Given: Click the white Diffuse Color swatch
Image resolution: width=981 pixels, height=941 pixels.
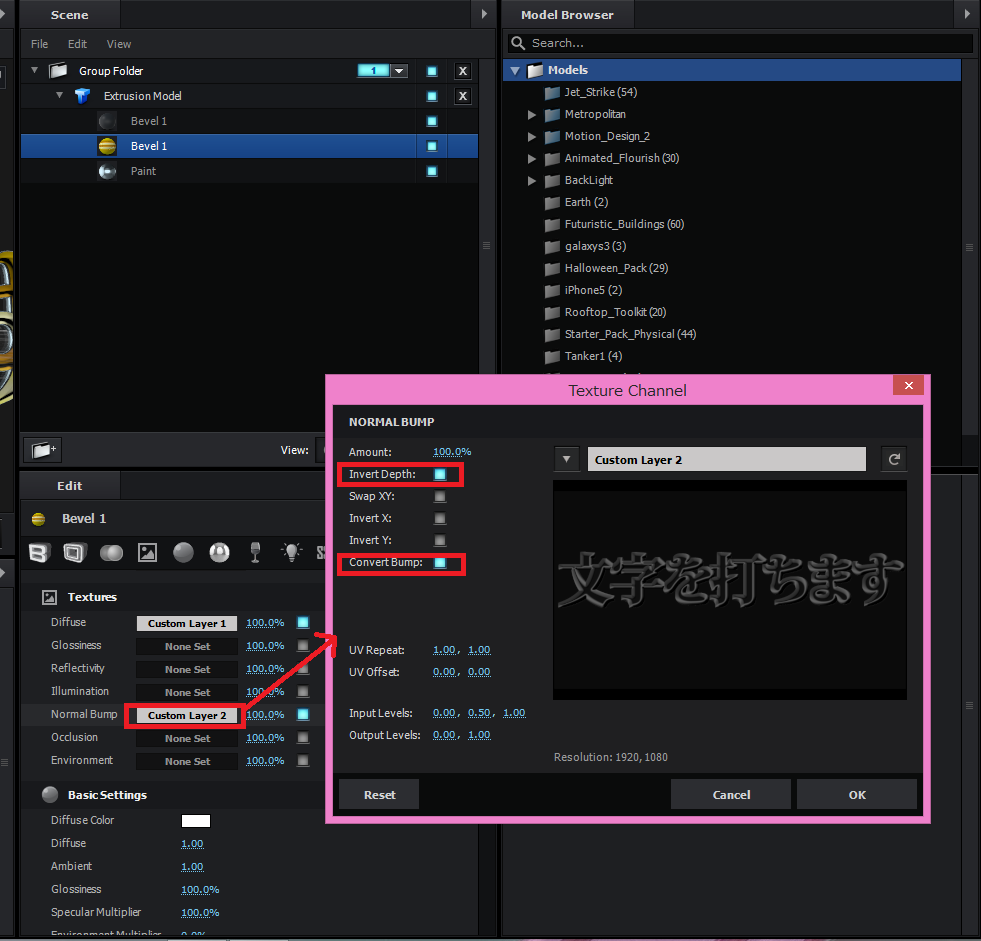Looking at the screenshot, I should (x=195, y=820).
